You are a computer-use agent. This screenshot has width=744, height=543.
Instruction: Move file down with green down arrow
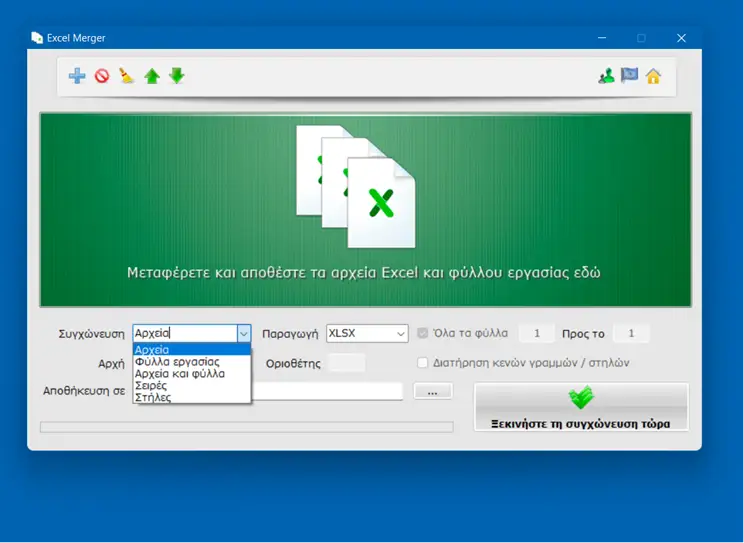(x=177, y=76)
